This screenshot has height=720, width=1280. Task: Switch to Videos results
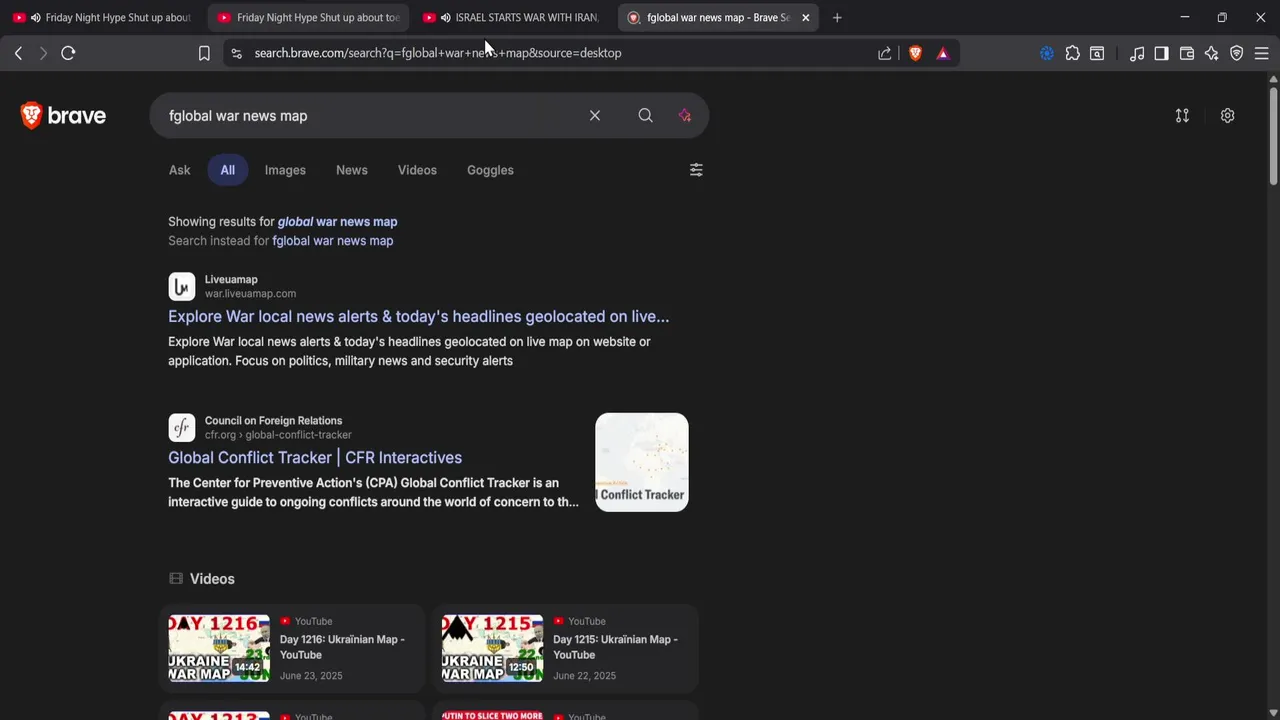pos(417,170)
